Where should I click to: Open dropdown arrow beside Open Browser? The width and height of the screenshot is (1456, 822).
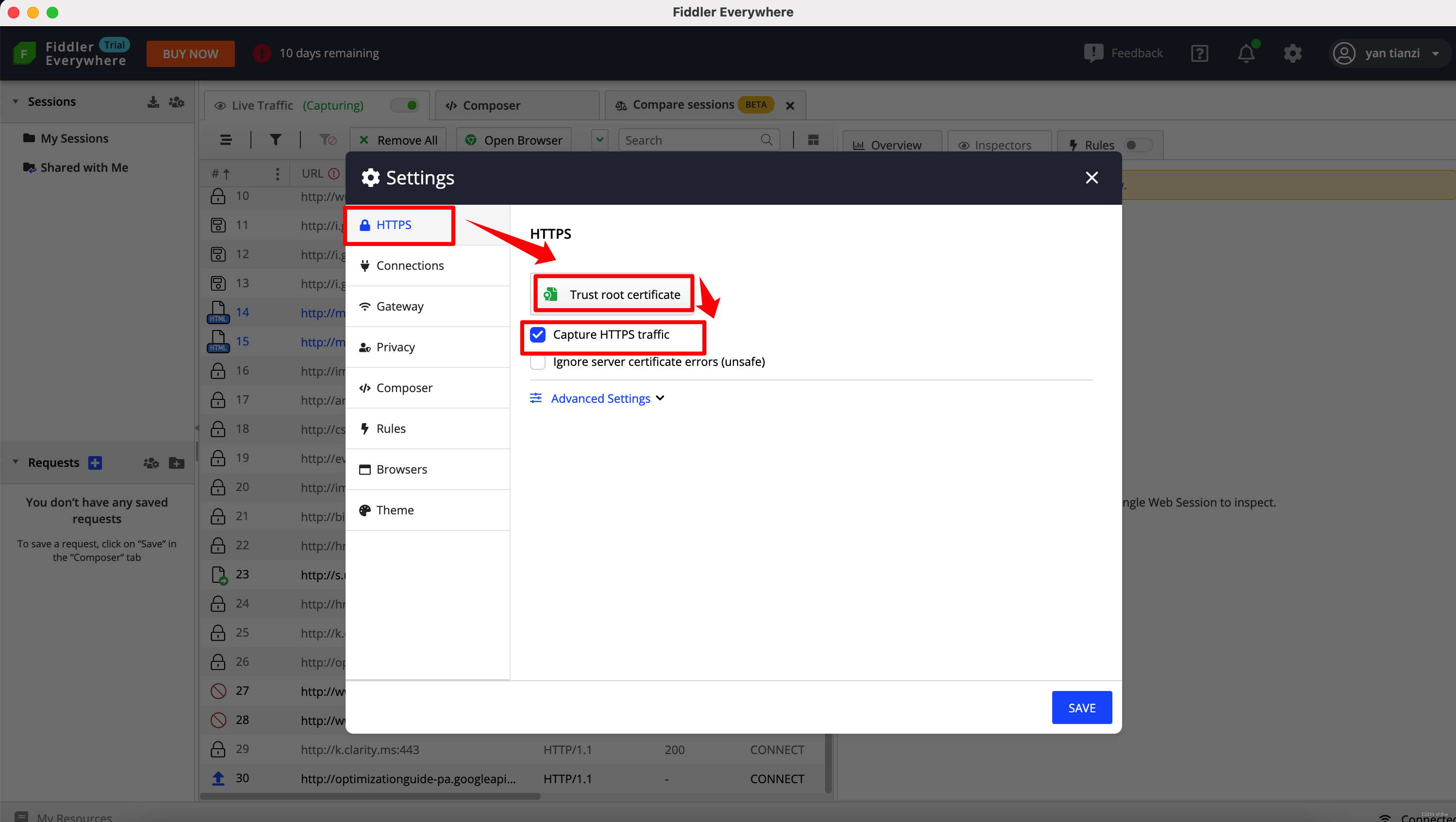[600, 140]
